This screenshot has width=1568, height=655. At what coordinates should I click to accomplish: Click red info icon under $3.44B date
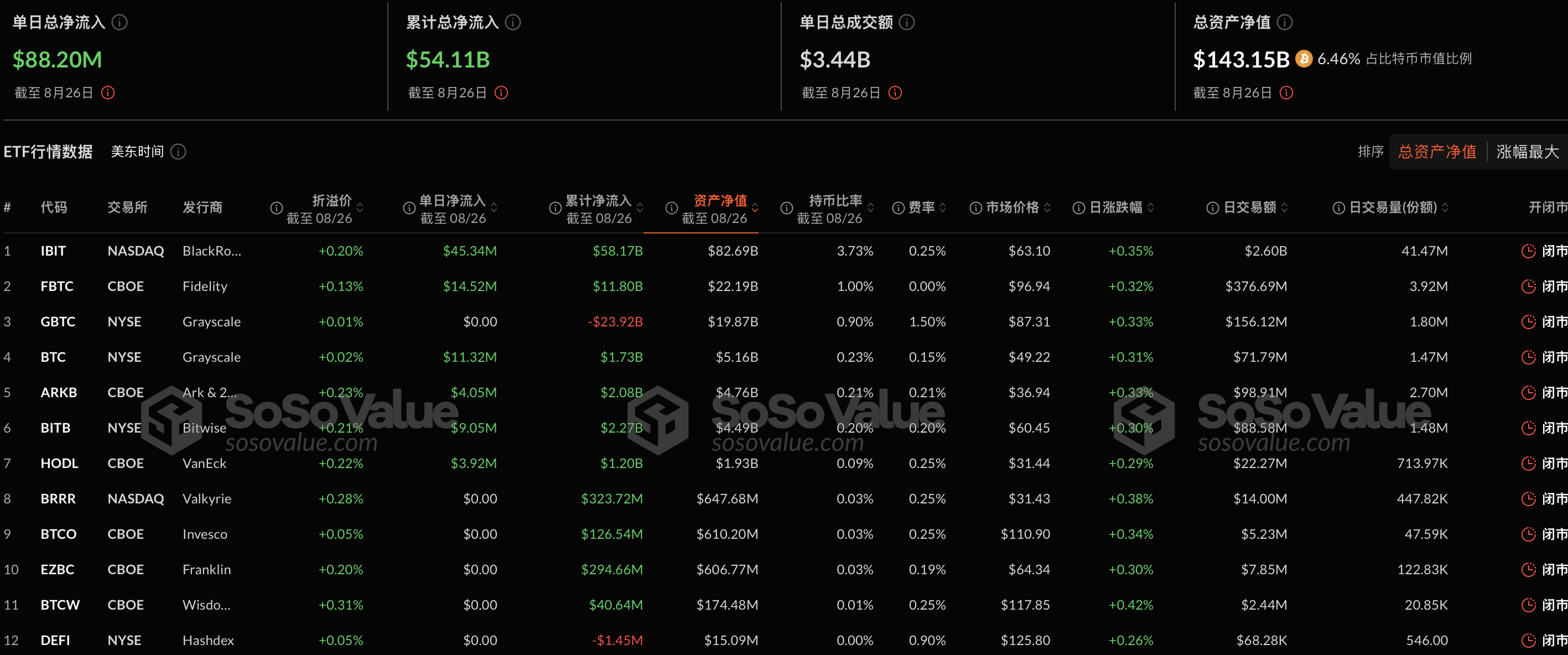pyautogui.click(x=895, y=92)
